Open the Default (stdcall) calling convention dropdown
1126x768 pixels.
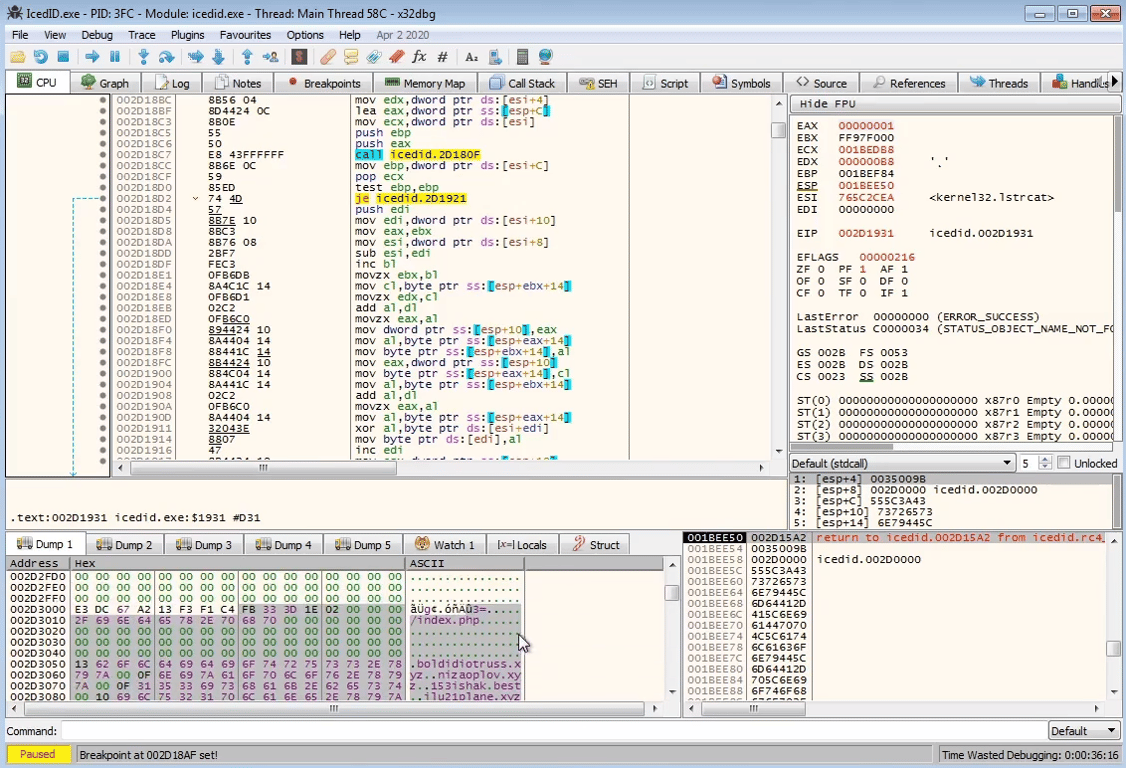[x=901, y=463]
